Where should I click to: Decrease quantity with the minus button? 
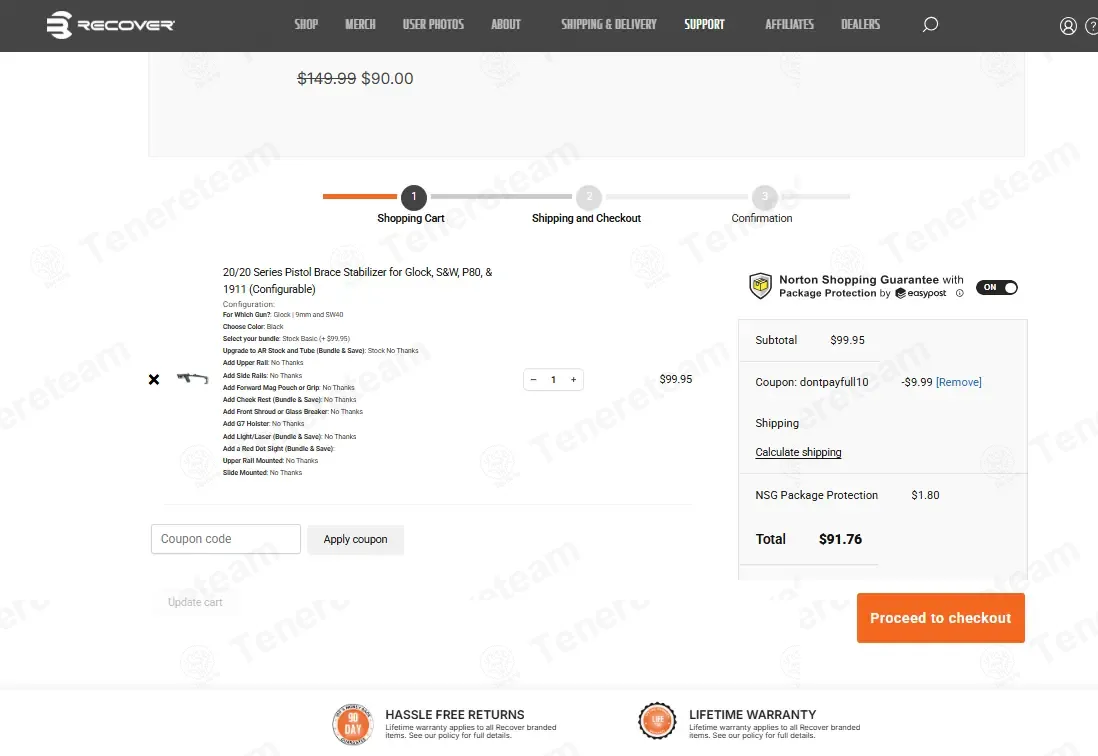533,380
